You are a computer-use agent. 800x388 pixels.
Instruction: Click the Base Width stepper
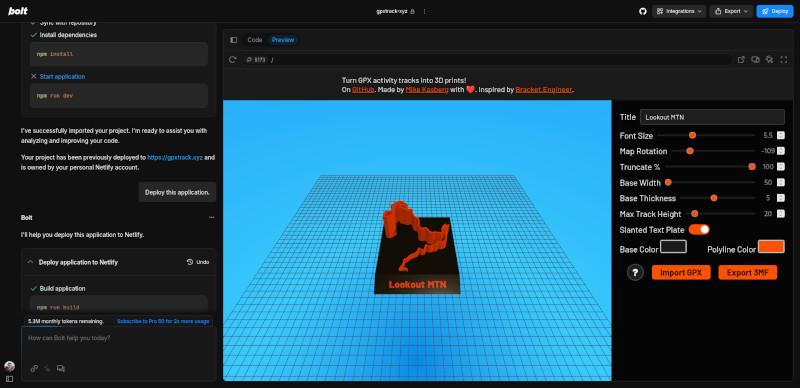coord(781,183)
